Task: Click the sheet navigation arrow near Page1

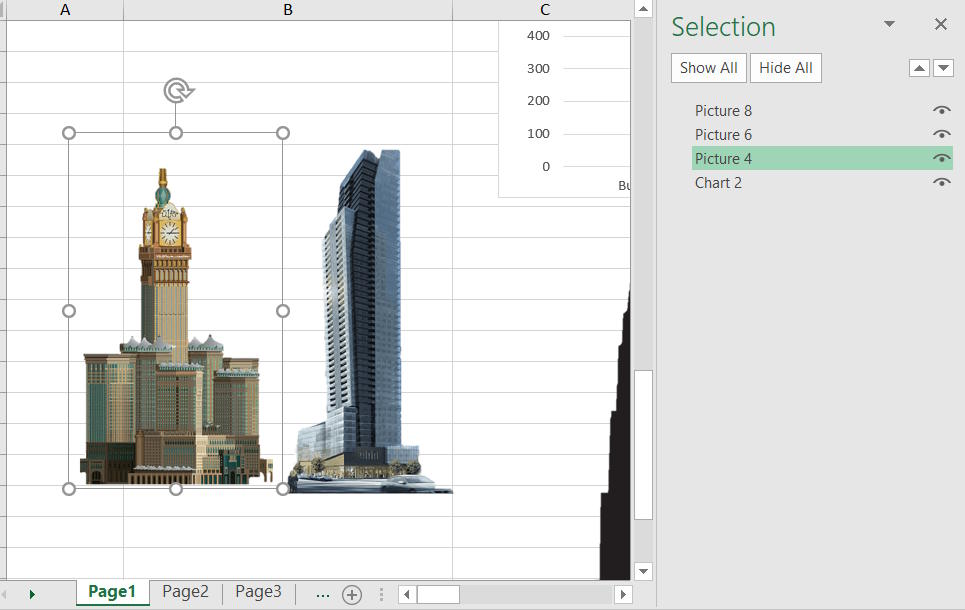Action: [31, 592]
